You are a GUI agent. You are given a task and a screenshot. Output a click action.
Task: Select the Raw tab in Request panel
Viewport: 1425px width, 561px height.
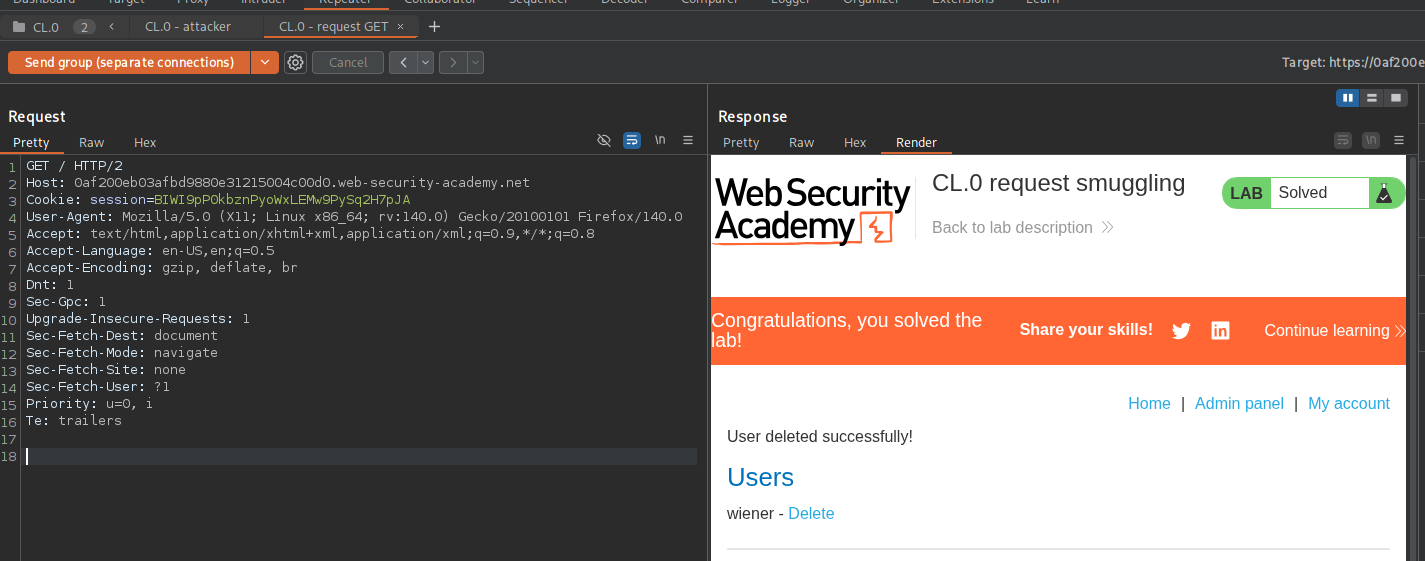pos(92,143)
